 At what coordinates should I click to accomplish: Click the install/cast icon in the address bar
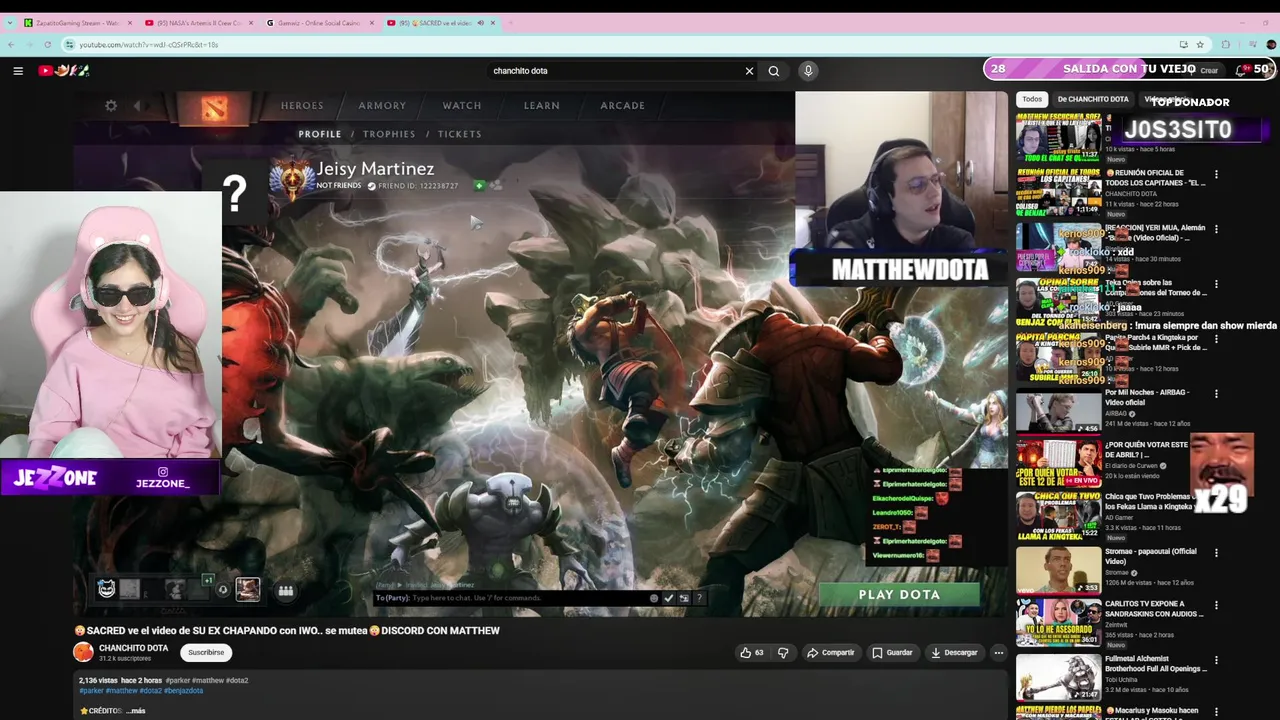click(1183, 44)
